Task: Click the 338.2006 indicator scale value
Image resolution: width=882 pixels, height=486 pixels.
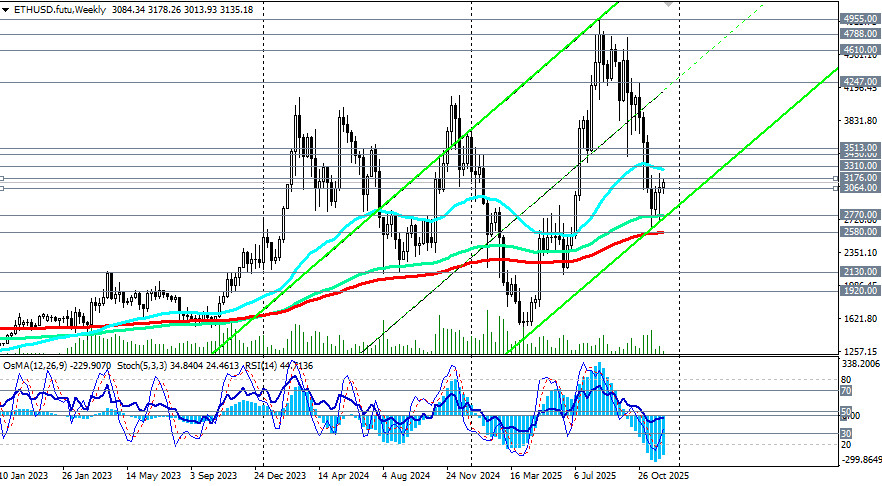Action: click(861, 364)
